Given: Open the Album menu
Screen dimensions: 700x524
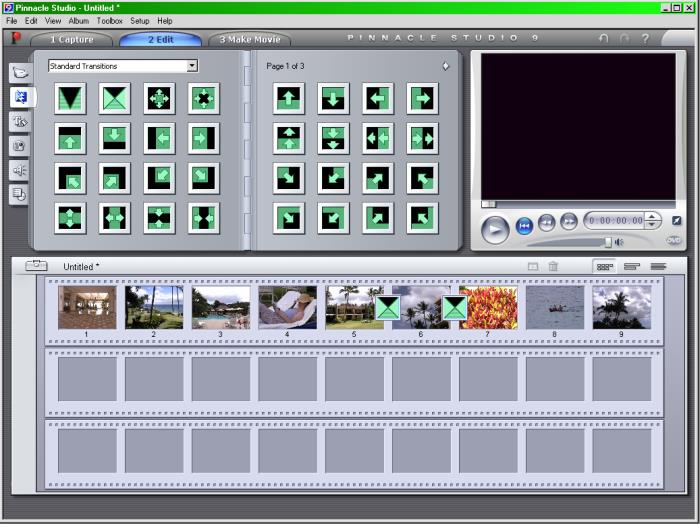Looking at the screenshot, I should click(x=79, y=21).
